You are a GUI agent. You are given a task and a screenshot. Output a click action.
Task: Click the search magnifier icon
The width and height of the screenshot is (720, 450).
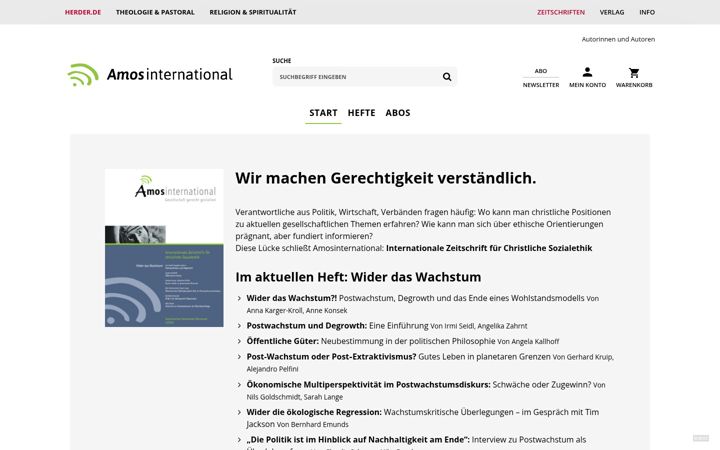(x=447, y=77)
